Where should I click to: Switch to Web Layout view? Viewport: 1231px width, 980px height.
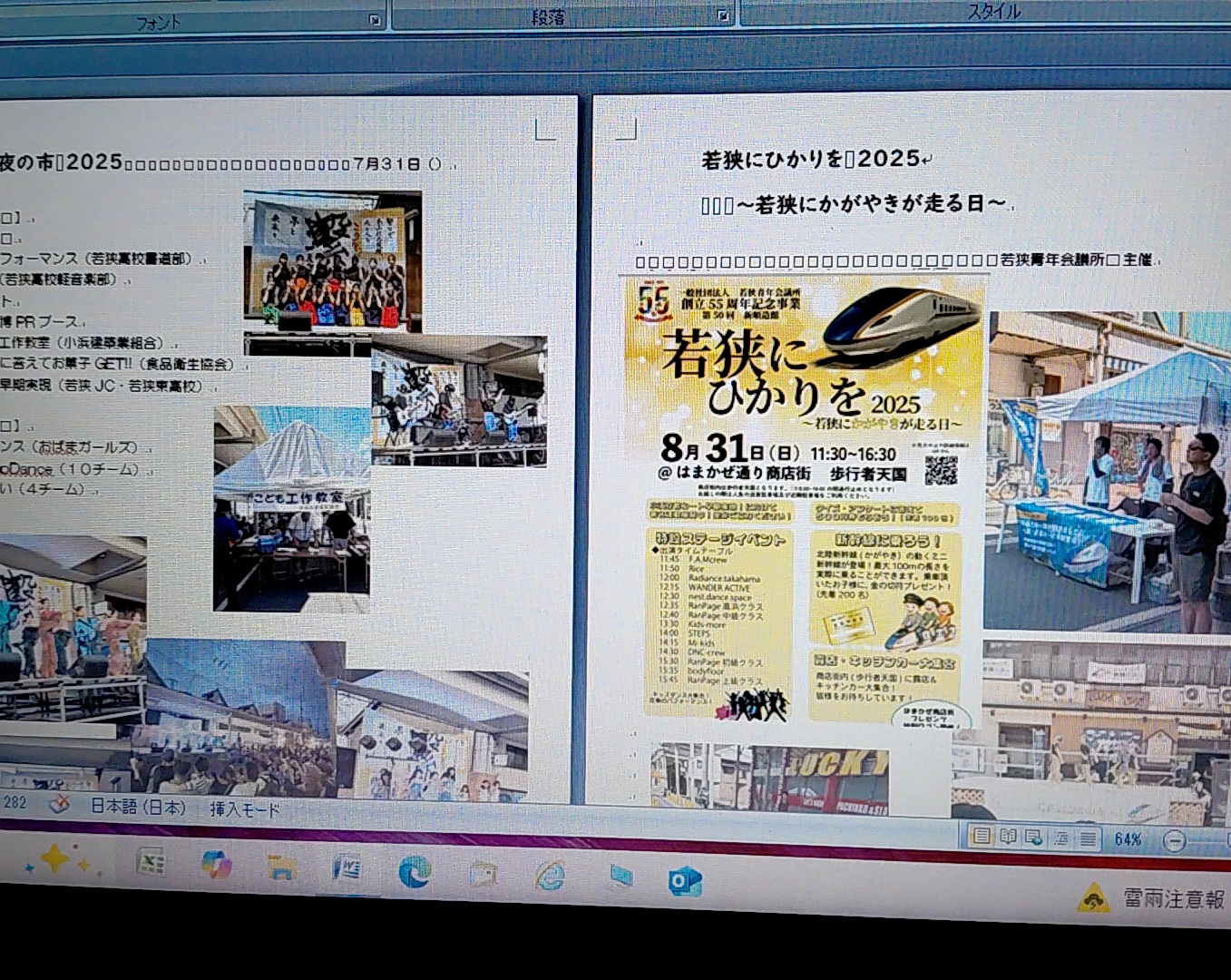(1033, 838)
